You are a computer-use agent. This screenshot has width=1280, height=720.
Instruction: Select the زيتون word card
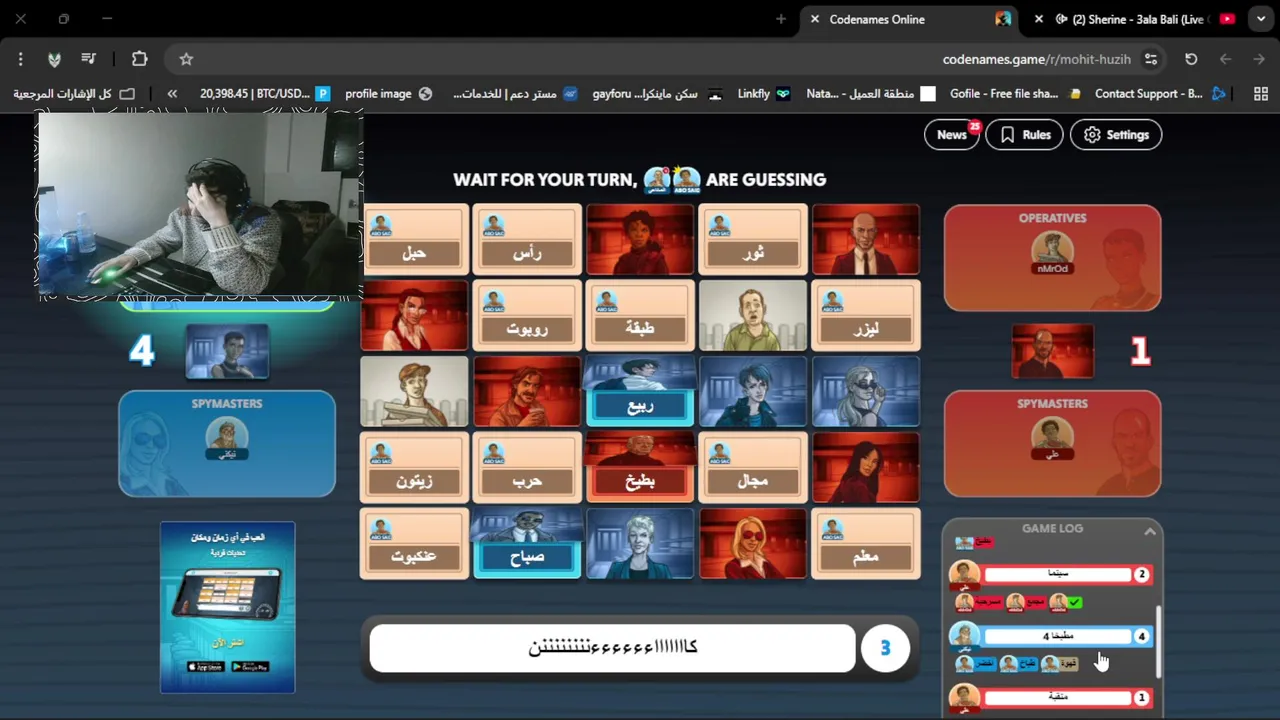pos(414,468)
